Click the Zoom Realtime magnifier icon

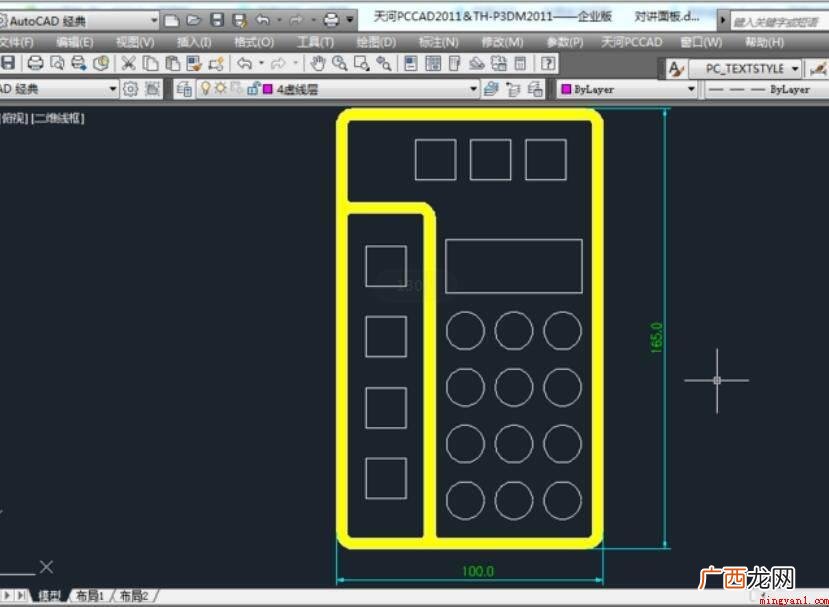tap(339, 64)
